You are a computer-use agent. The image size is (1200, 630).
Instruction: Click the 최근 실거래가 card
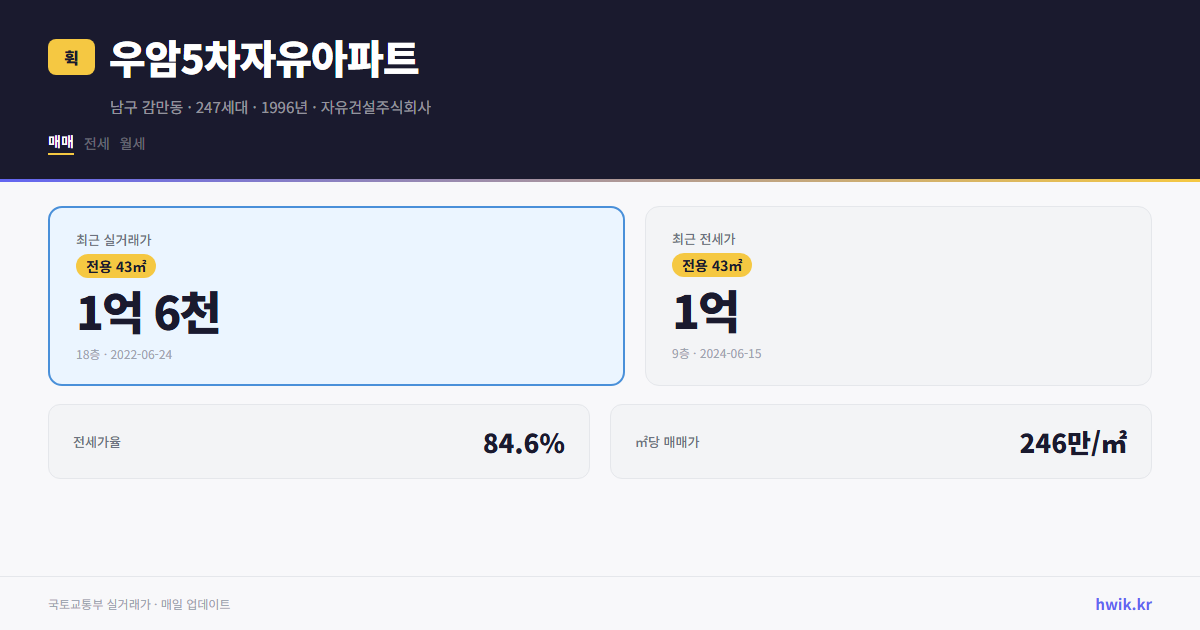335,295
